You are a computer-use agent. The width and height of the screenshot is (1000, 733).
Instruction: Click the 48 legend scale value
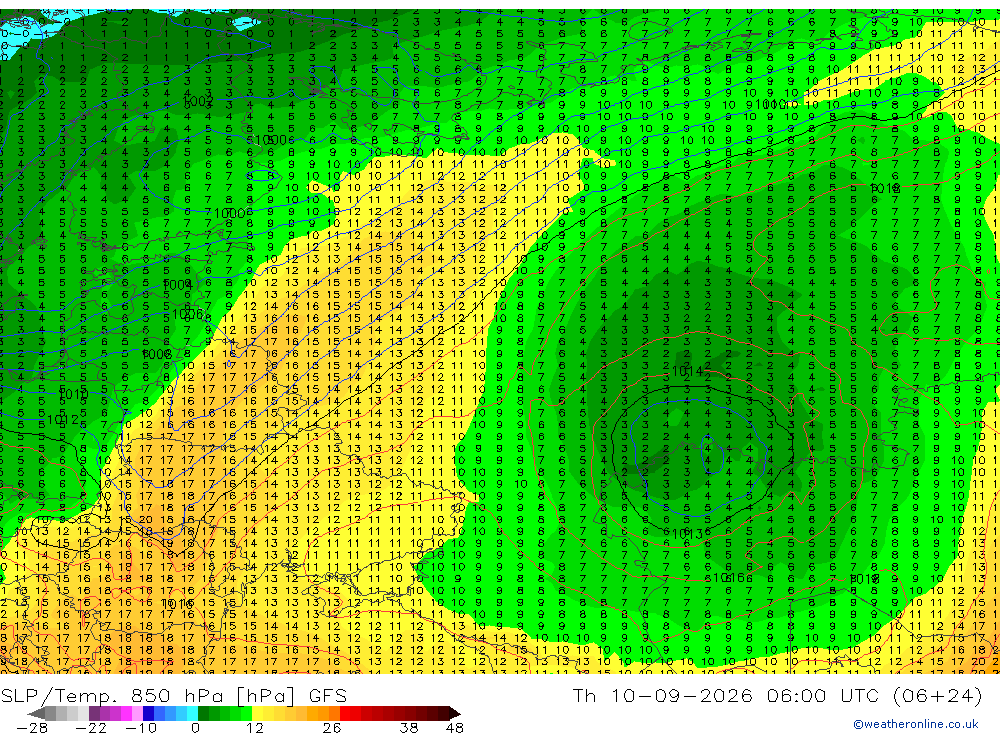pyautogui.click(x=455, y=728)
